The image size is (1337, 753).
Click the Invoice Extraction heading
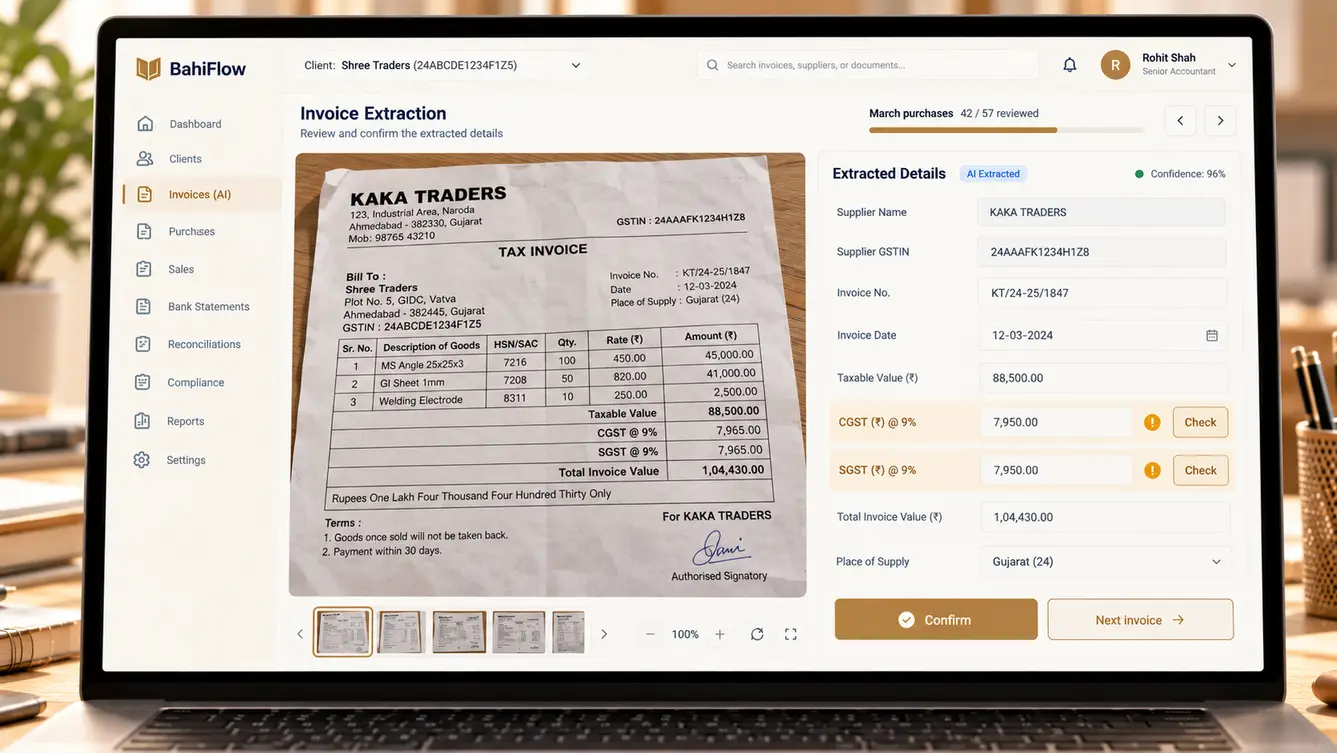pyautogui.click(x=373, y=114)
